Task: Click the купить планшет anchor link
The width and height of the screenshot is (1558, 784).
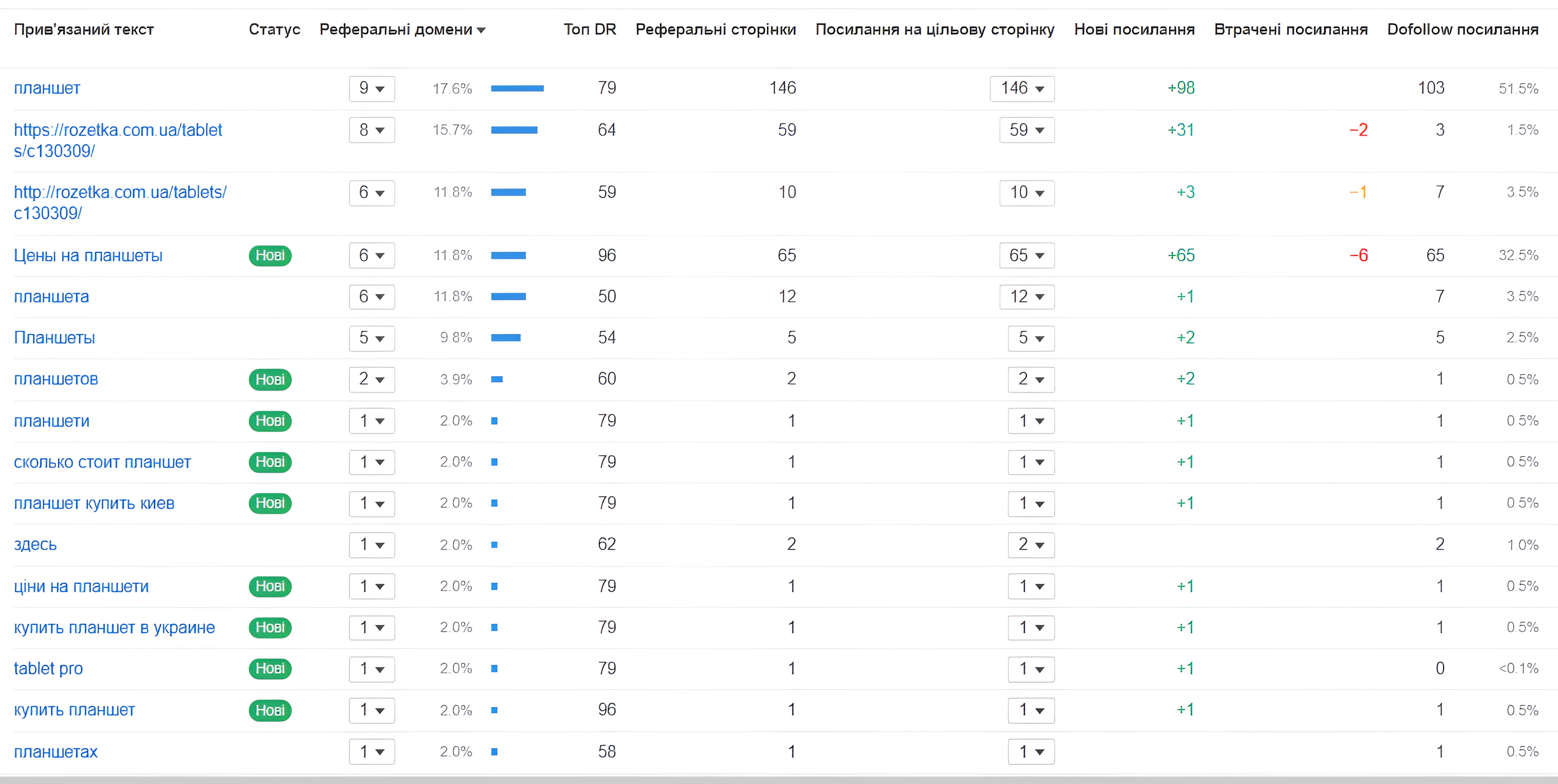Action: pos(74,710)
